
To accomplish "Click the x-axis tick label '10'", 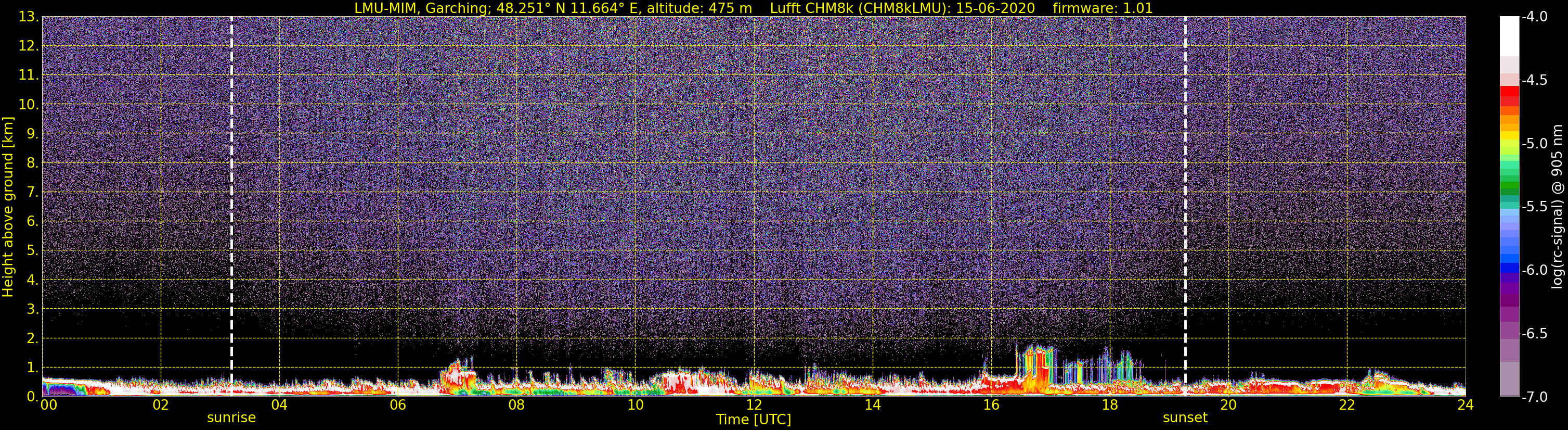I will click(x=636, y=406).
